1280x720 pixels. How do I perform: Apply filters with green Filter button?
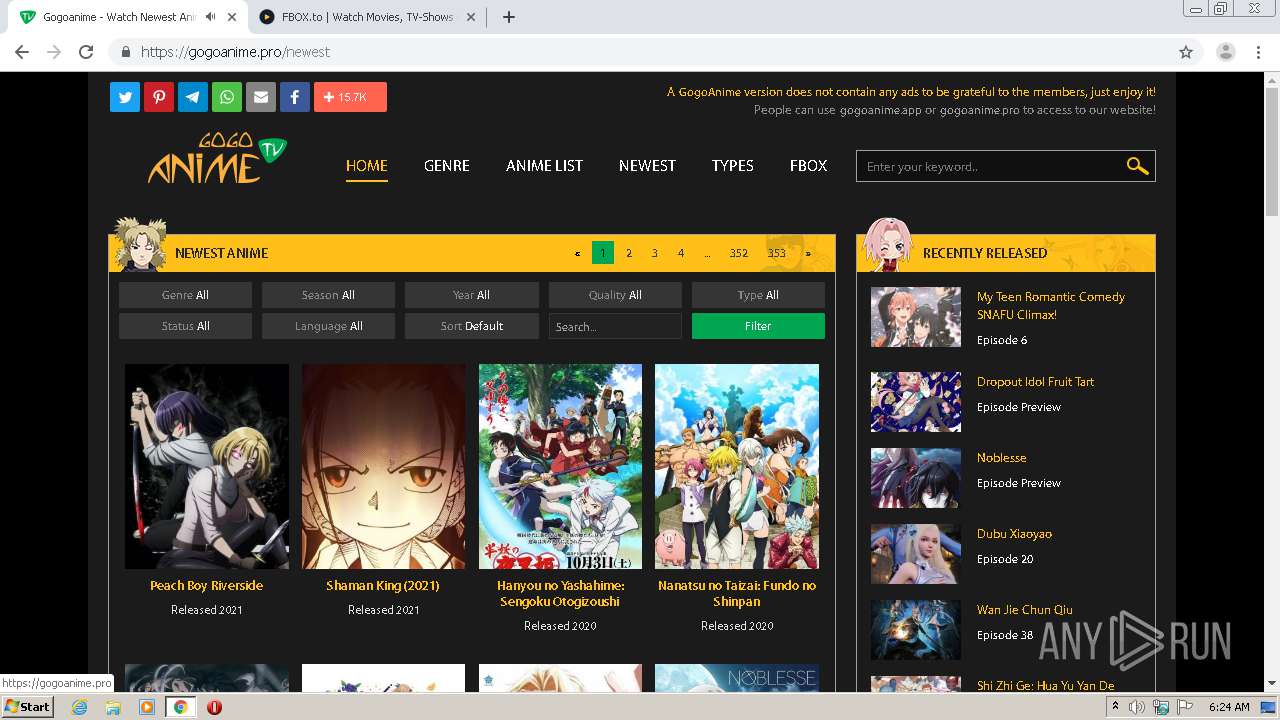(758, 326)
